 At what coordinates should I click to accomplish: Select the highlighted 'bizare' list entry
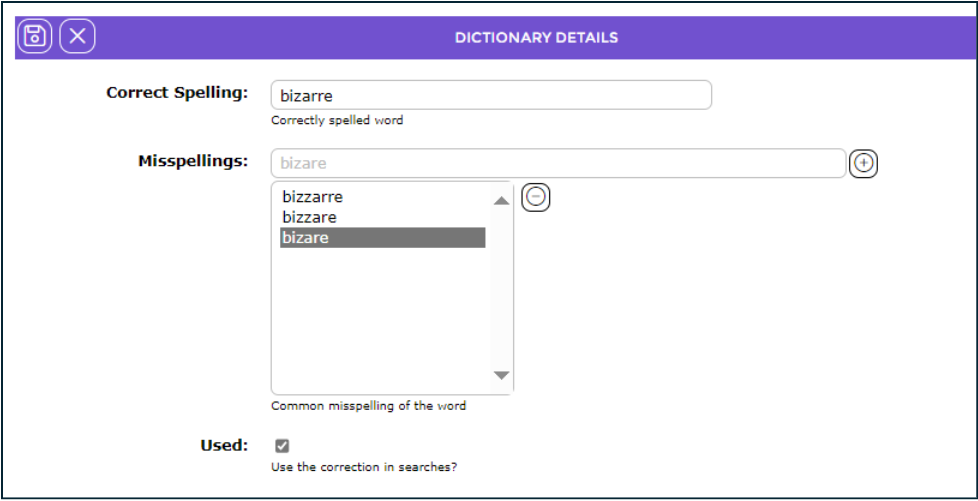(382, 238)
